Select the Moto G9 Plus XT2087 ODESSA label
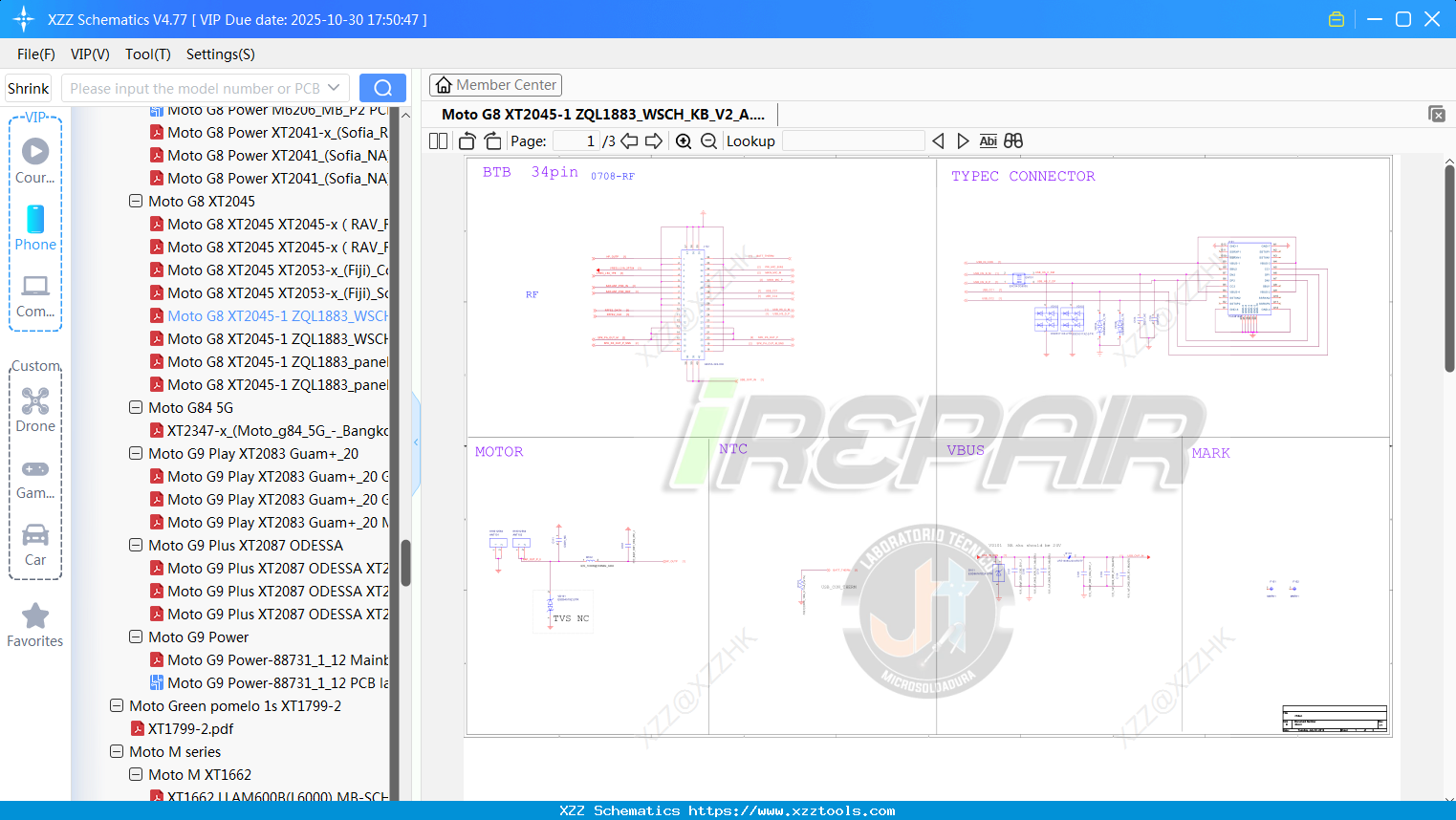 coord(246,545)
